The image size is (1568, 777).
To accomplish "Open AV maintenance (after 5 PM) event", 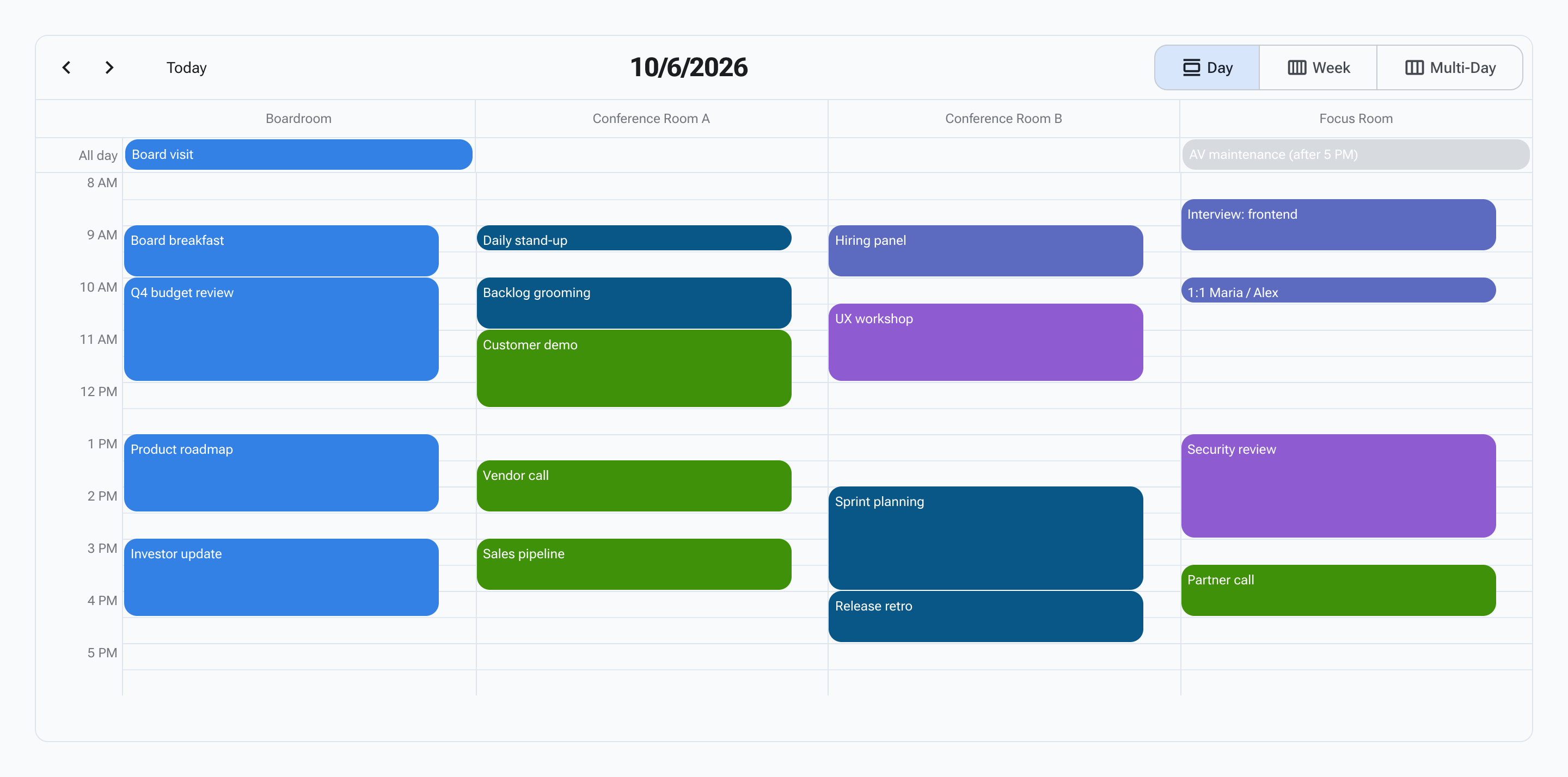I will click(x=1356, y=155).
